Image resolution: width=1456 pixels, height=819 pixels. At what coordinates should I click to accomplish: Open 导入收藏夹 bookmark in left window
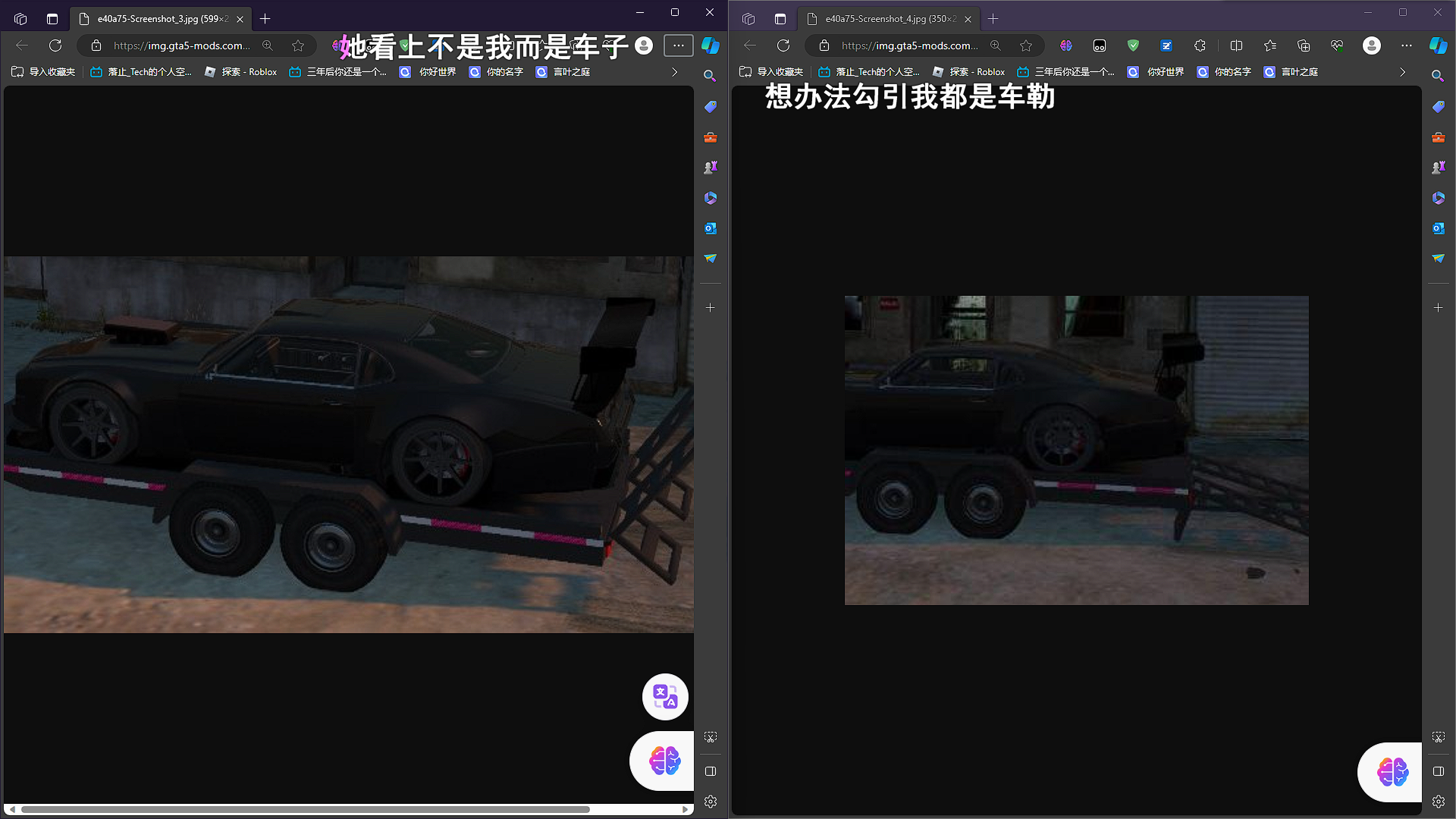[x=43, y=72]
